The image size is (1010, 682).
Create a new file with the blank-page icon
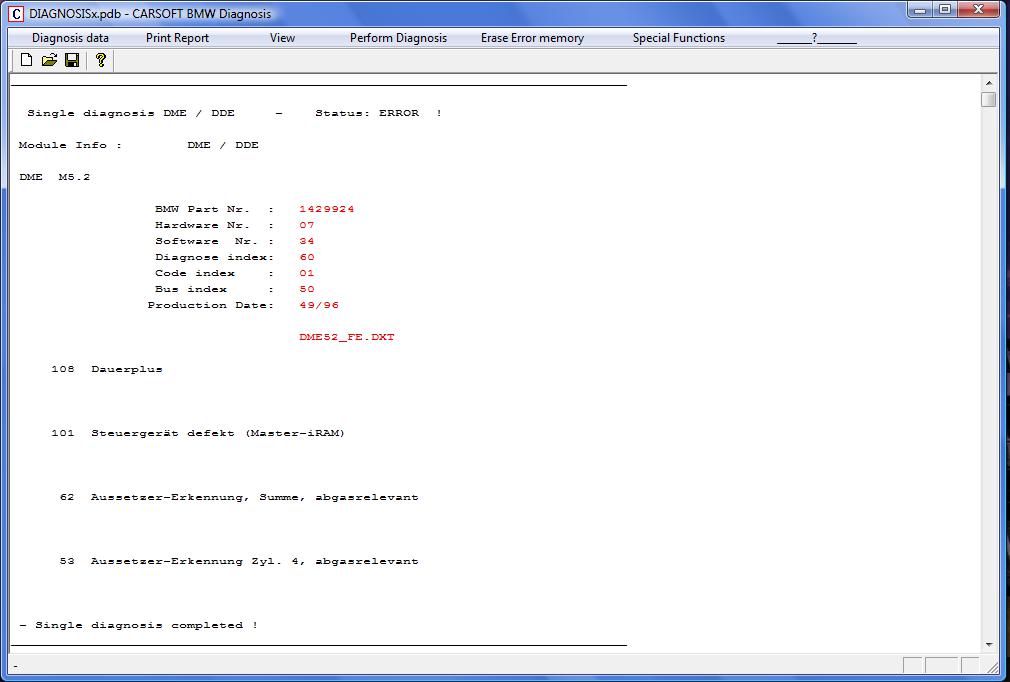[26, 61]
